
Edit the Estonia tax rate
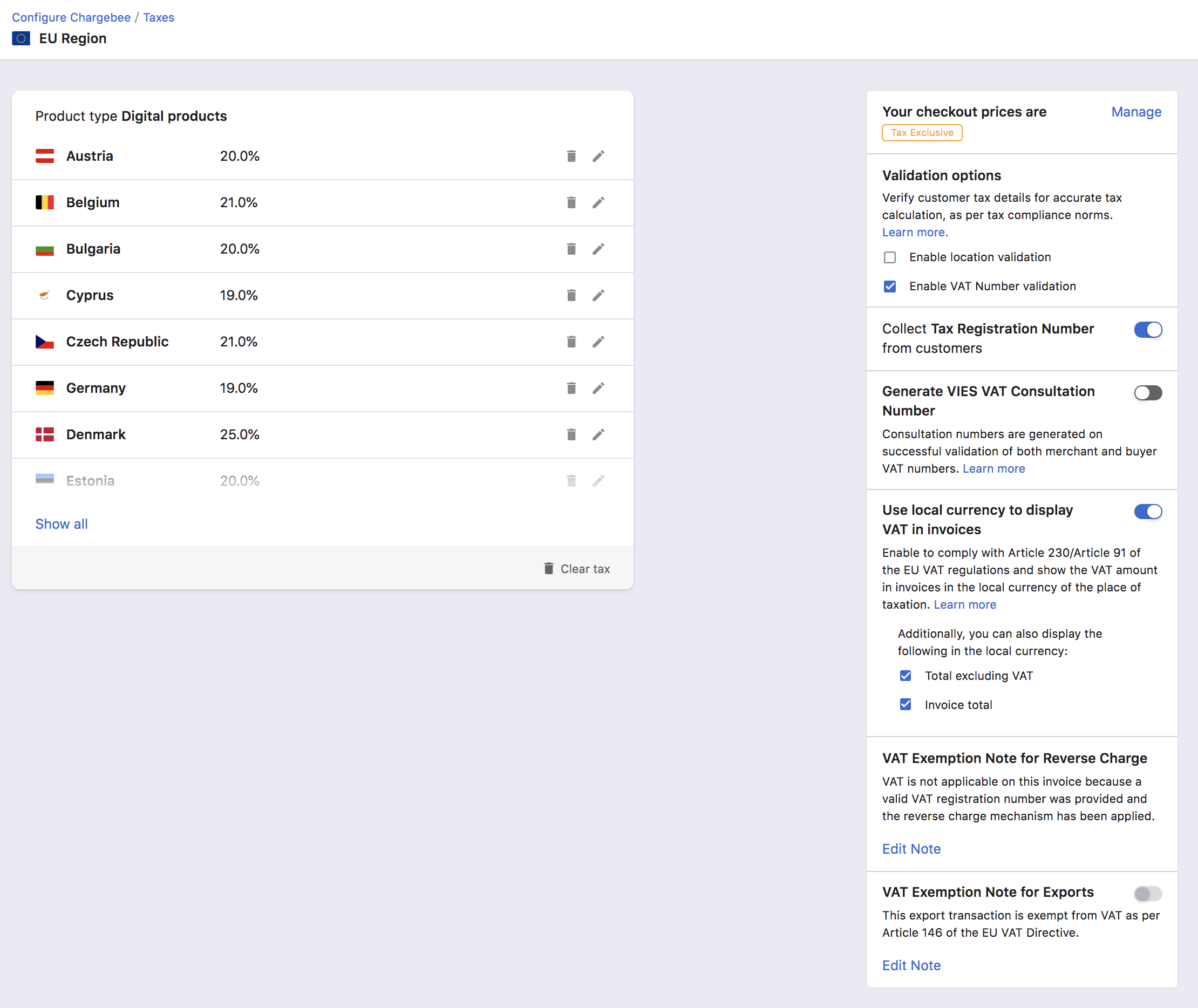[598, 481]
